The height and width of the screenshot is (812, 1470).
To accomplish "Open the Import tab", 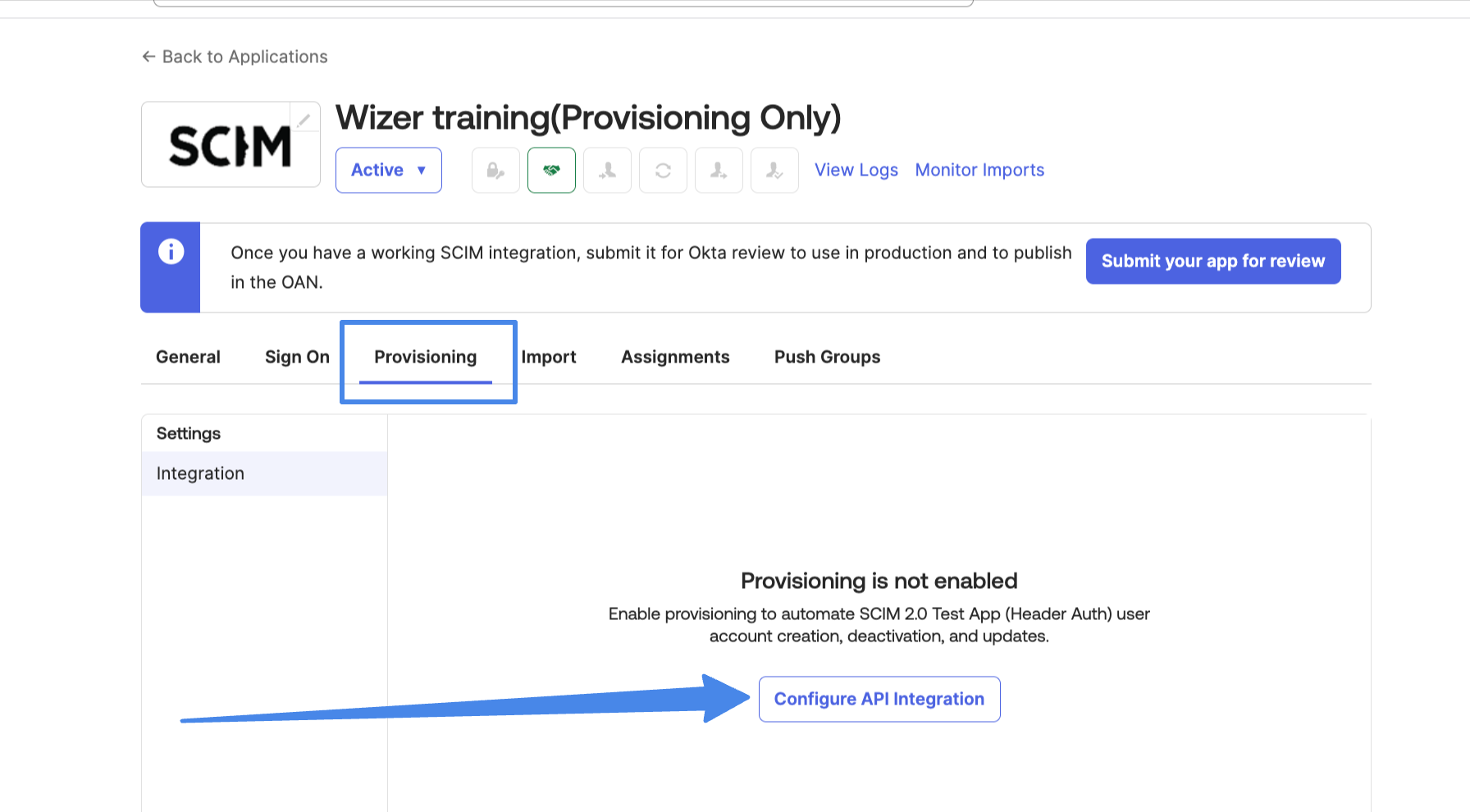I will [549, 357].
